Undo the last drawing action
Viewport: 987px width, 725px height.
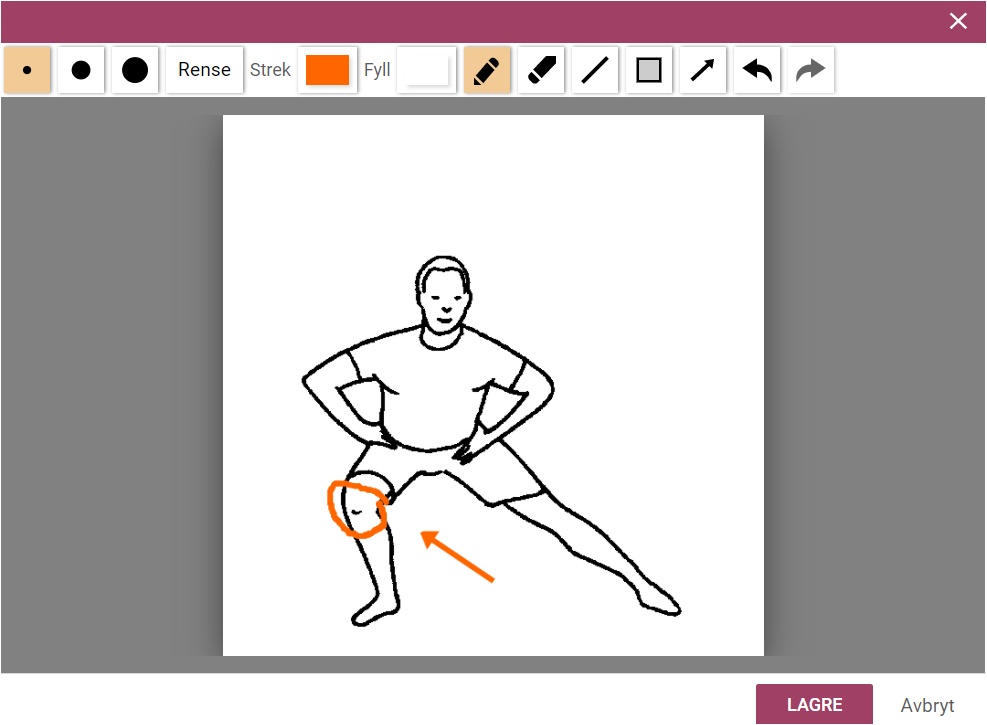(x=757, y=70)
